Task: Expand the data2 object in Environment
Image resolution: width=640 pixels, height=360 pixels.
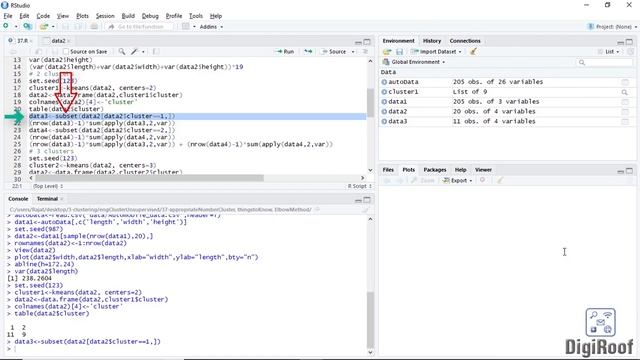Action: click(x=384, y=111)
